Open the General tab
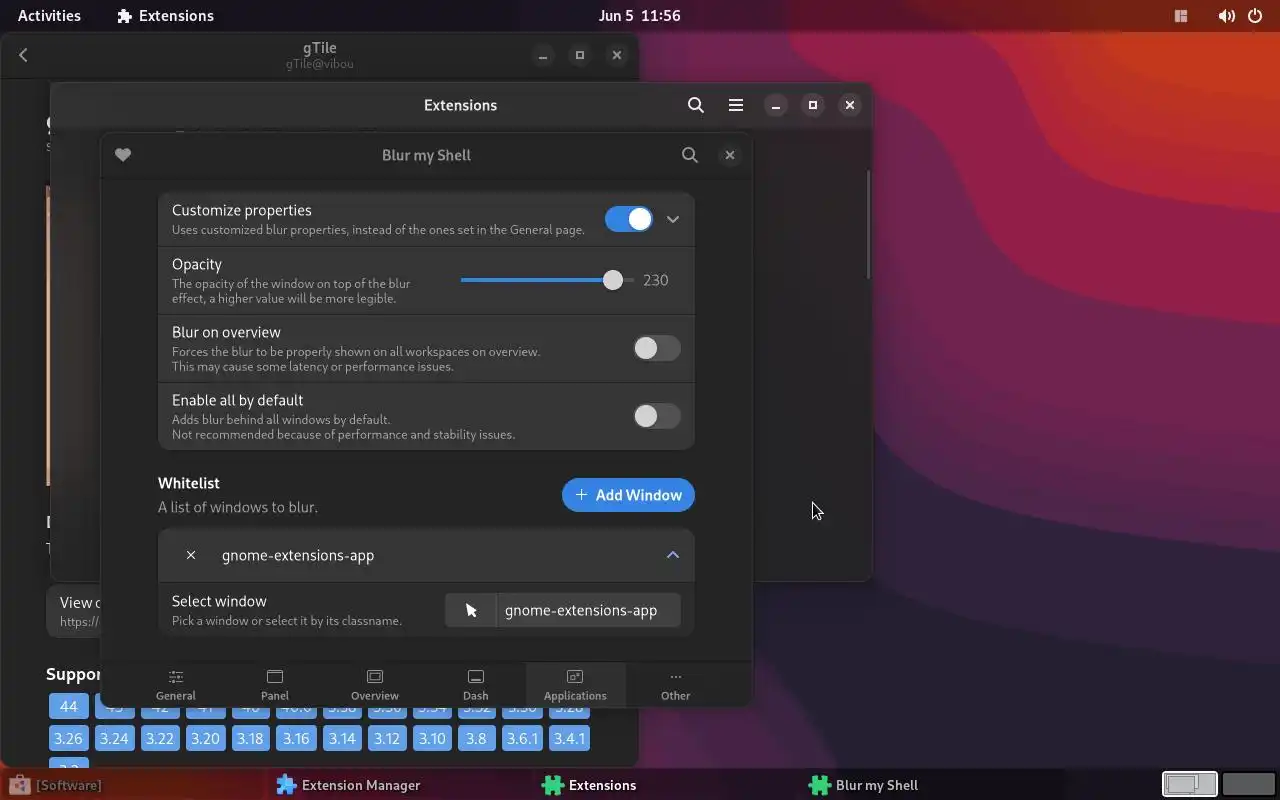The height and width of the screenshot is (800, 1280). (x=176, y=685)
